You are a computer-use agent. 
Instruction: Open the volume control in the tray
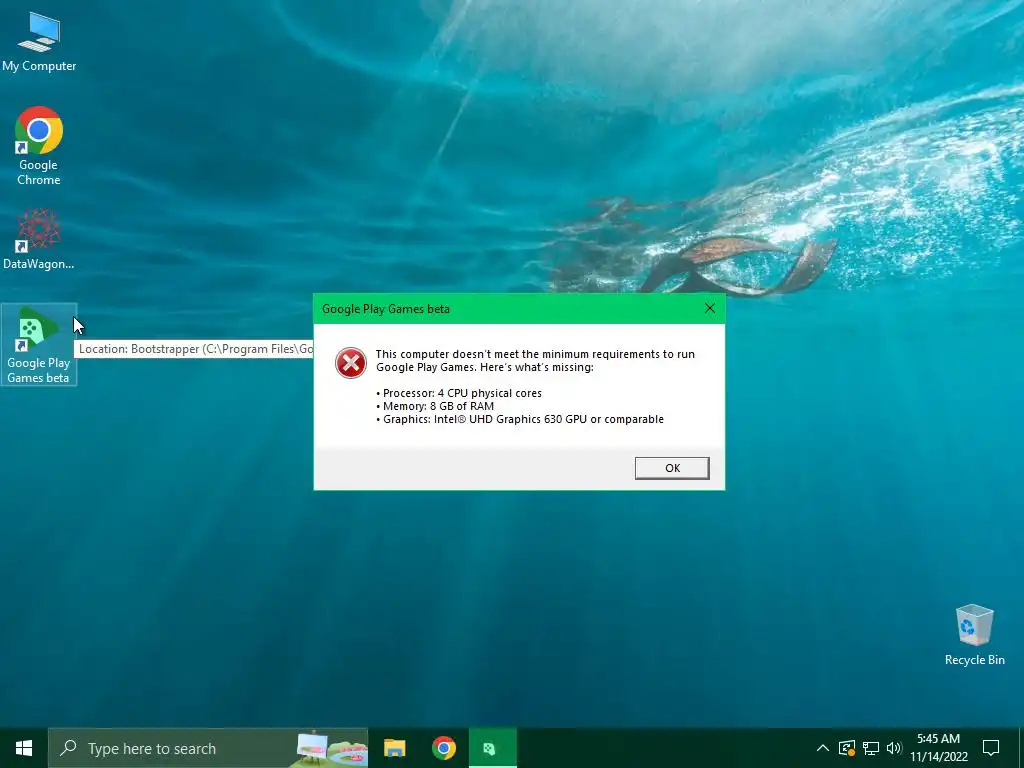click(894, 748)
